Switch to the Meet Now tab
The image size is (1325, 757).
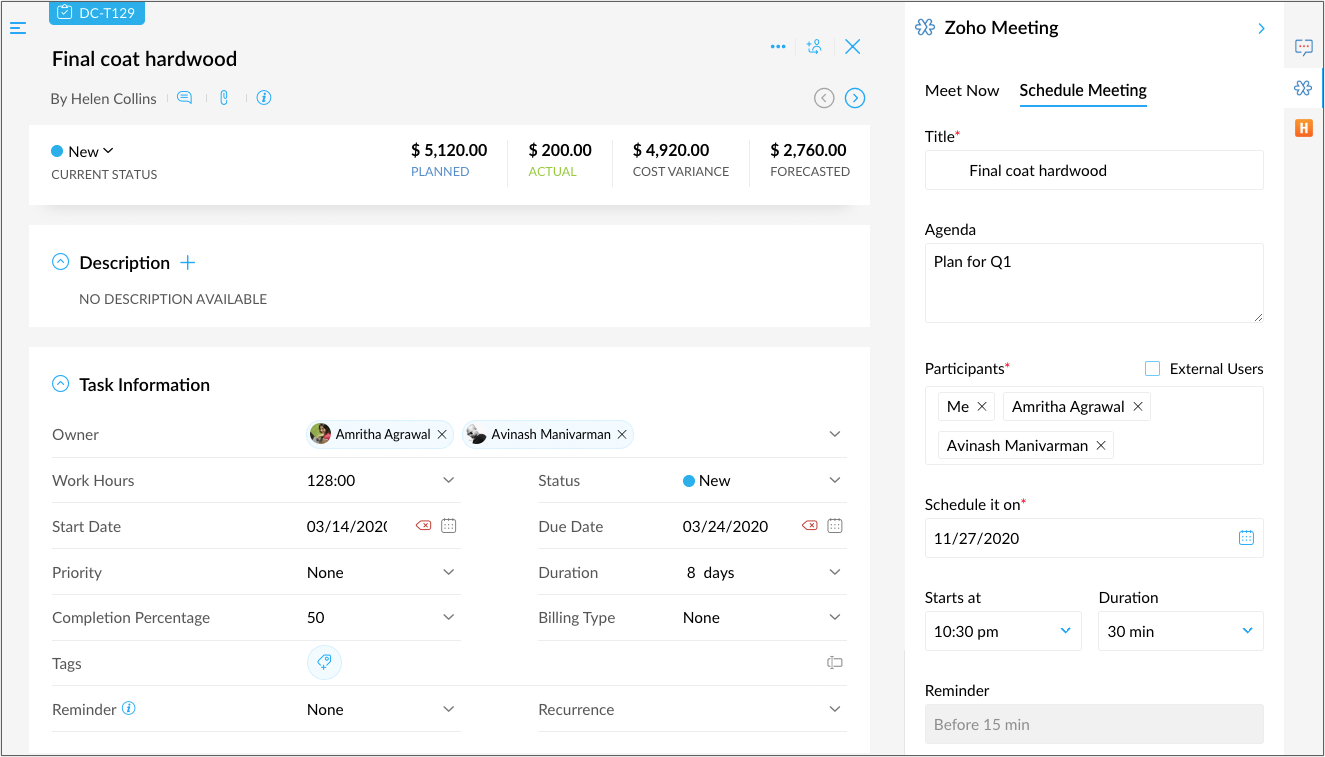click(961, 91)
